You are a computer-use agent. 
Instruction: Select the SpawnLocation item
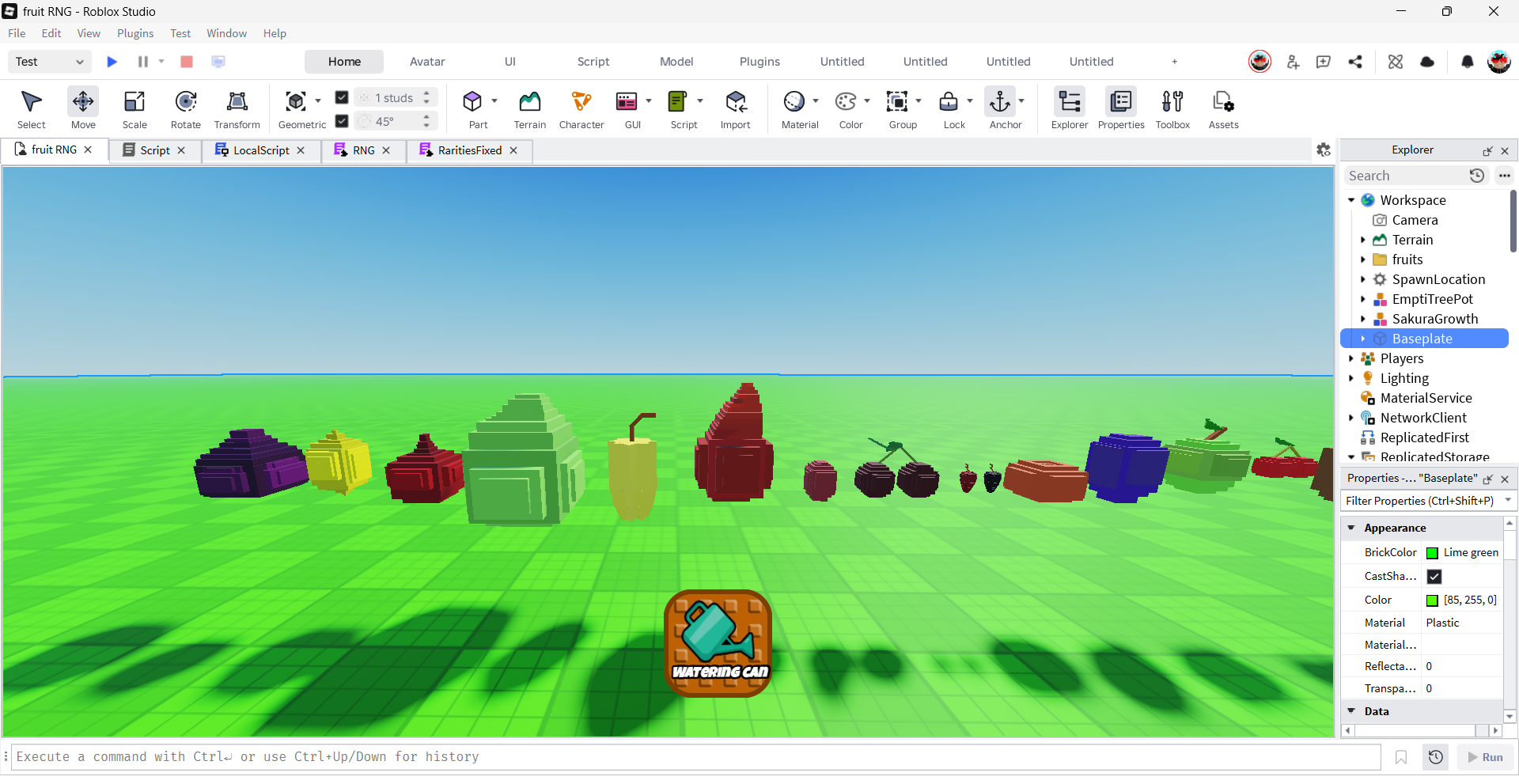pyautogui.click(x=1438, y=279)
